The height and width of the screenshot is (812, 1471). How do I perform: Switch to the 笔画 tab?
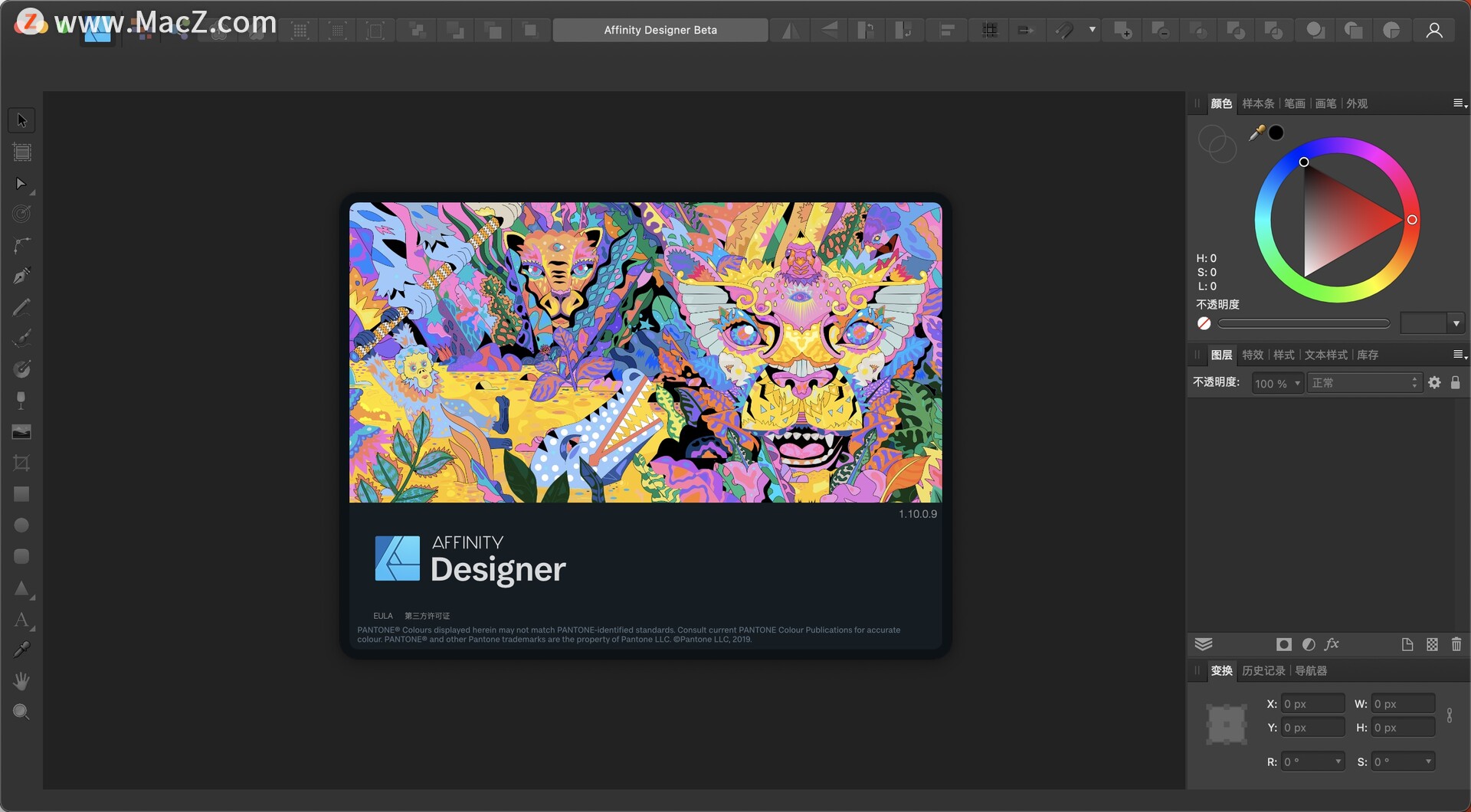[1295, 103]
